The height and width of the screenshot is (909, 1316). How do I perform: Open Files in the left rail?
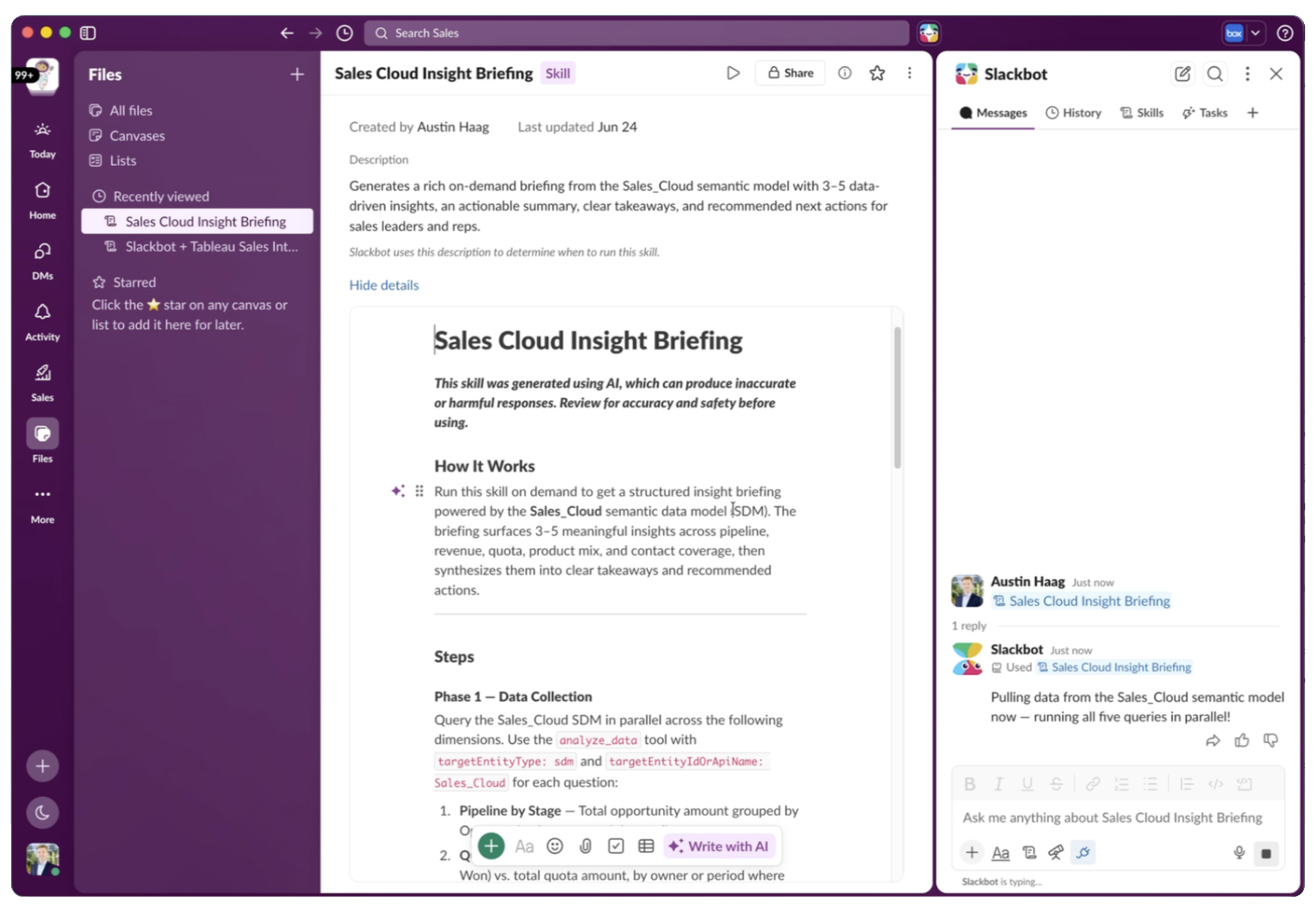tap(42, 442)
